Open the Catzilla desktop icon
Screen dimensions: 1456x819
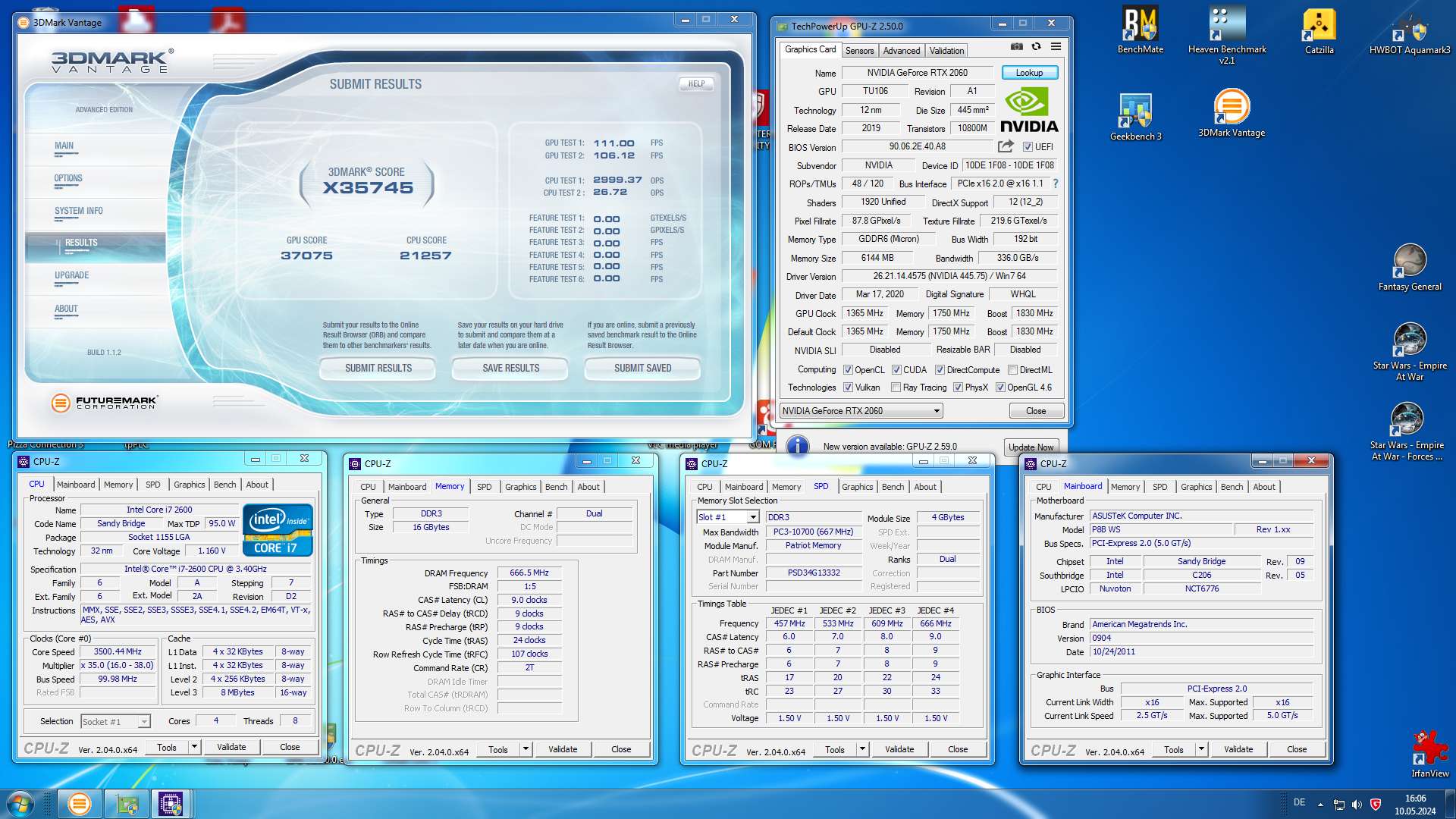point(1319,30)
